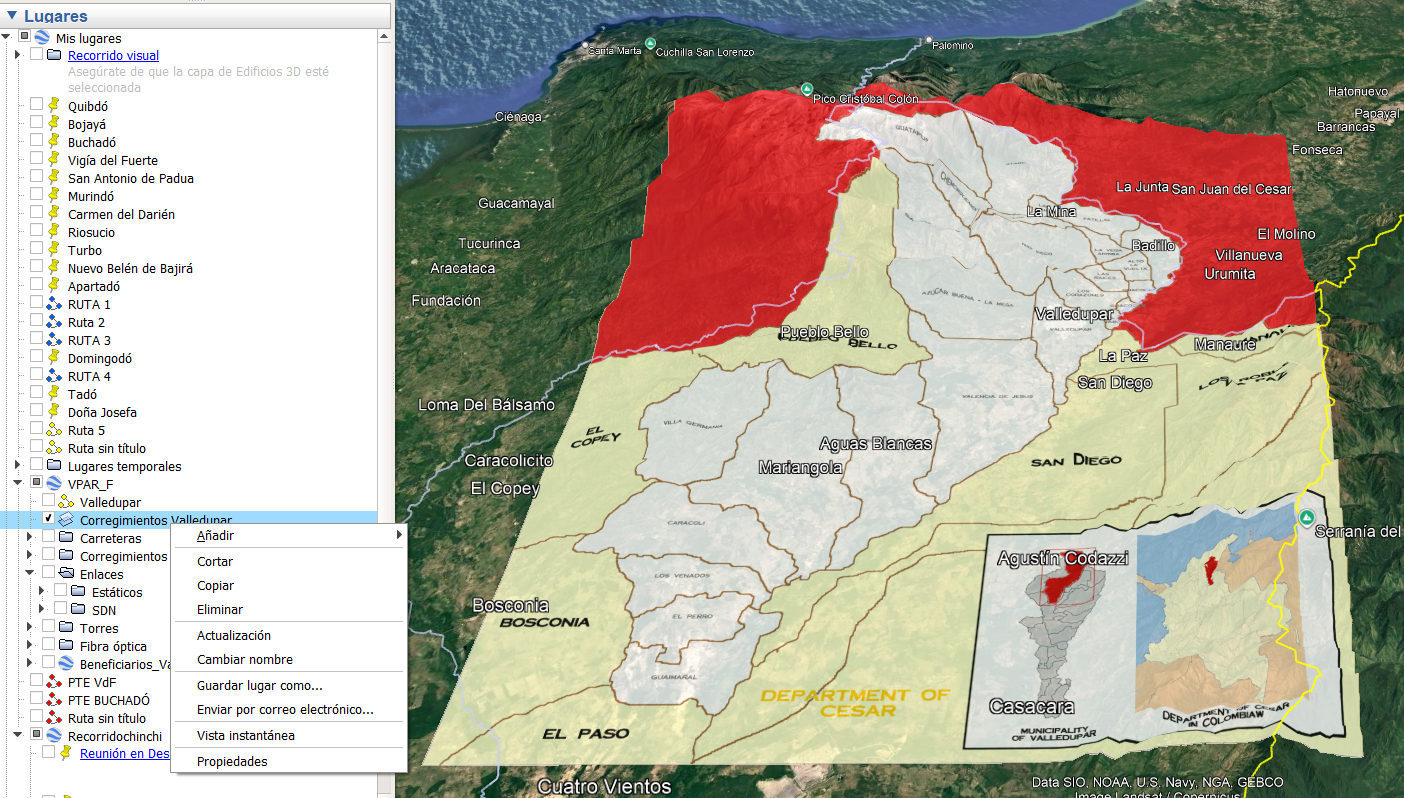This screenshot has width=1404, height=798.
Task: Click the red path icon of PTE BUCHADÓ
Action: tap(54, 700)
